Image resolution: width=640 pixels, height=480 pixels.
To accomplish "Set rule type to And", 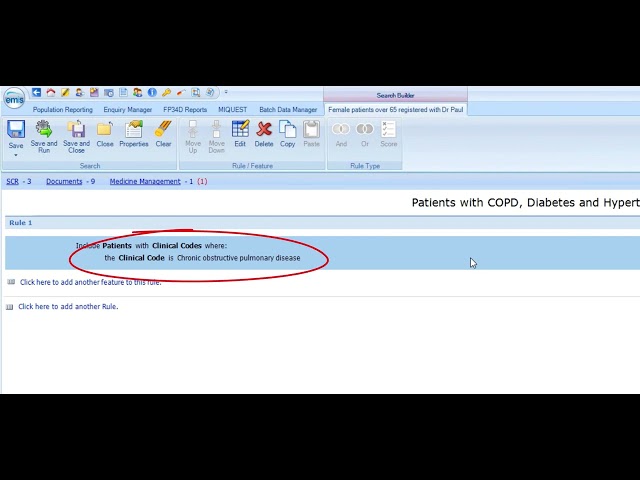I will tap(341, 134).
